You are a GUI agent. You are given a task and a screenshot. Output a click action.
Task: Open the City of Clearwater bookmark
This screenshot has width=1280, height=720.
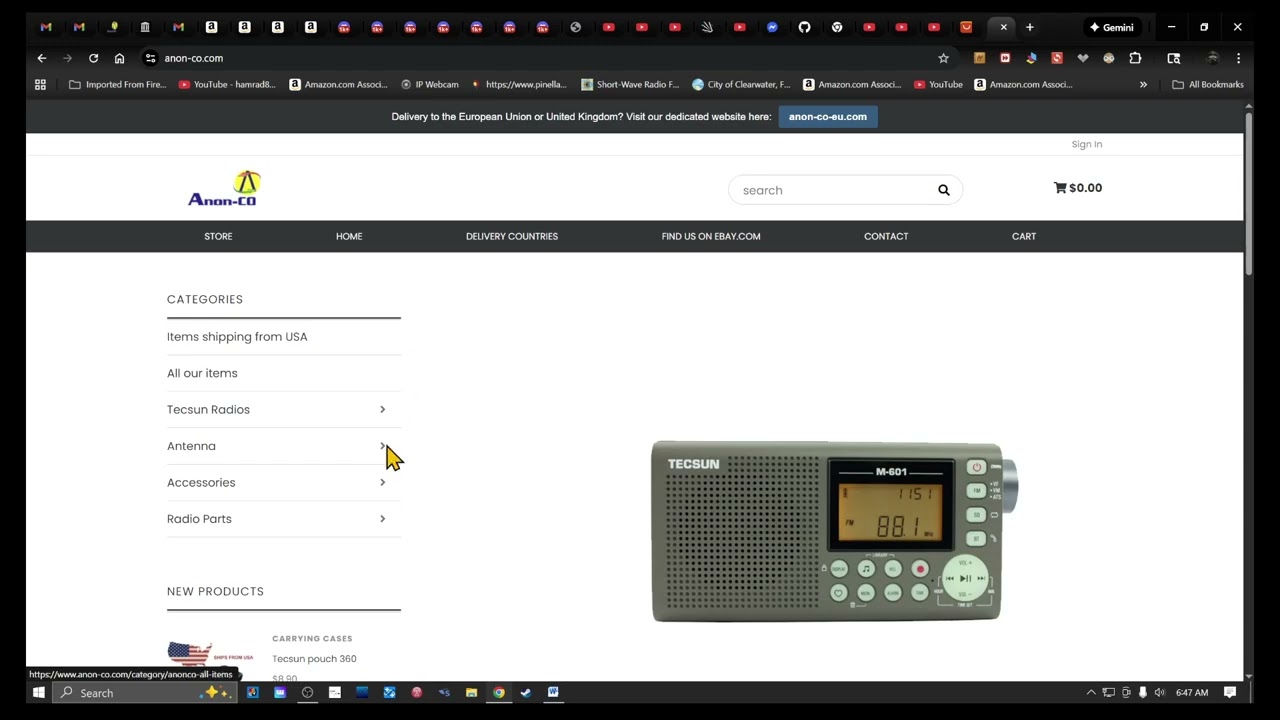coord(741,85)
